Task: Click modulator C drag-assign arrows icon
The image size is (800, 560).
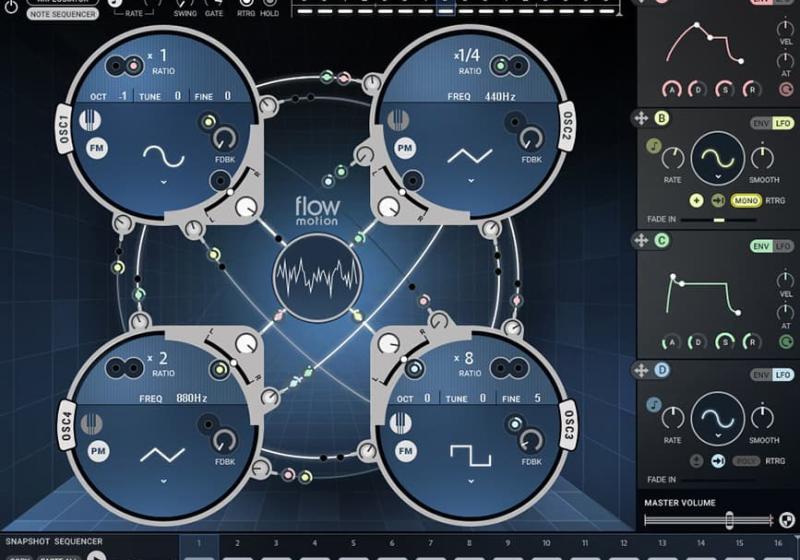Action: 641,240
